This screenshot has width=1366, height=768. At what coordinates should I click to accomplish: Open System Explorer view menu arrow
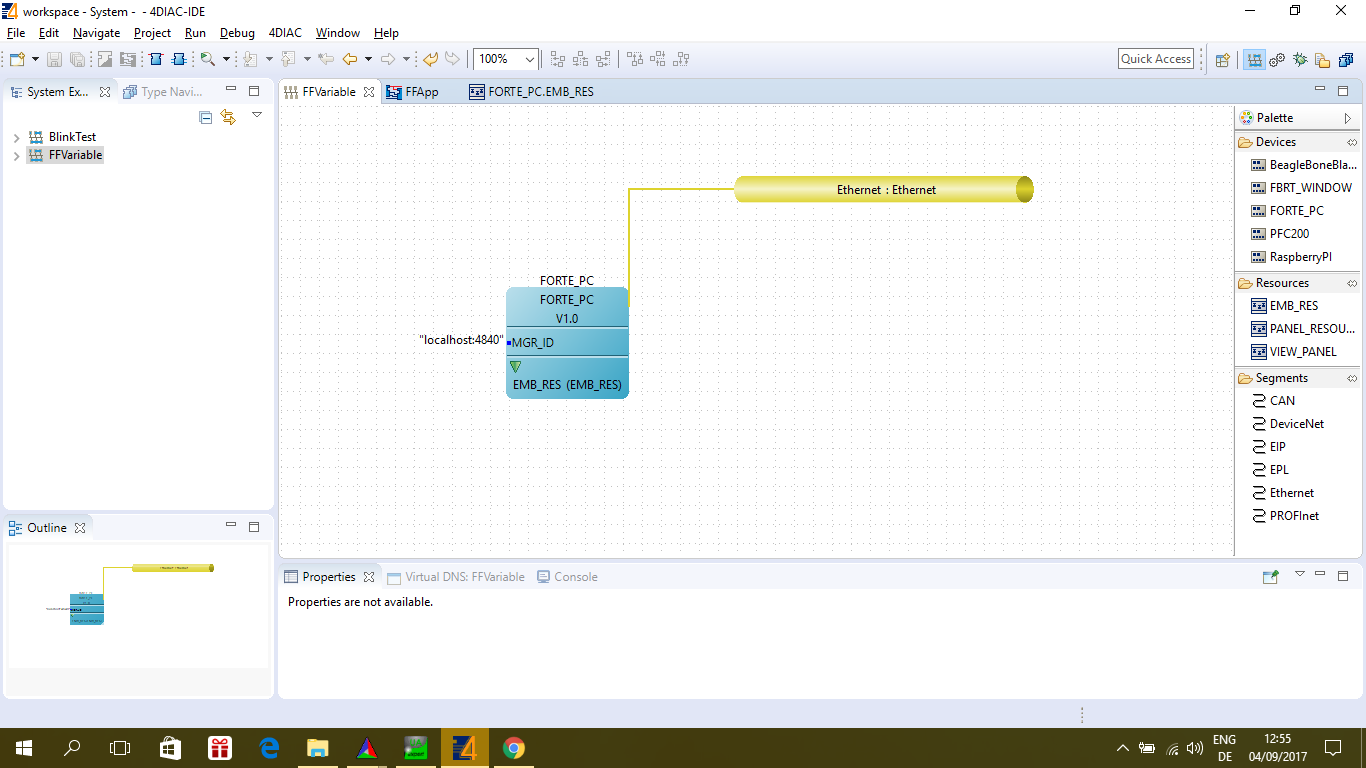(257, 115)
